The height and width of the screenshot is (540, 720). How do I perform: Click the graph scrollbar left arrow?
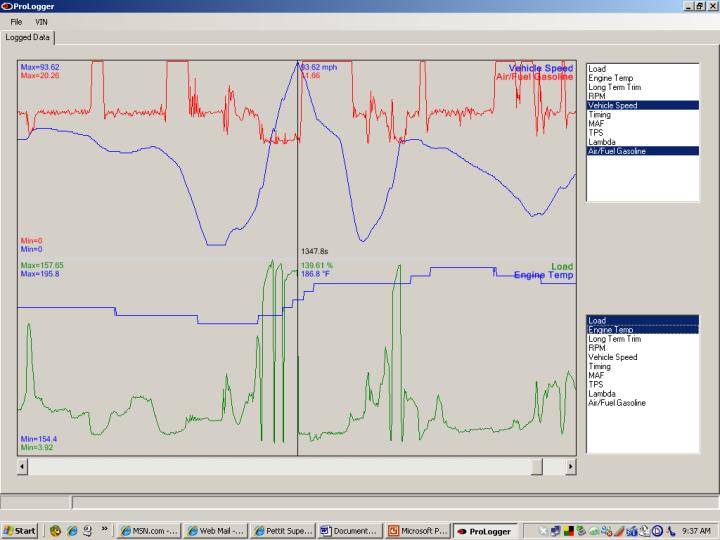coord(22,467)
